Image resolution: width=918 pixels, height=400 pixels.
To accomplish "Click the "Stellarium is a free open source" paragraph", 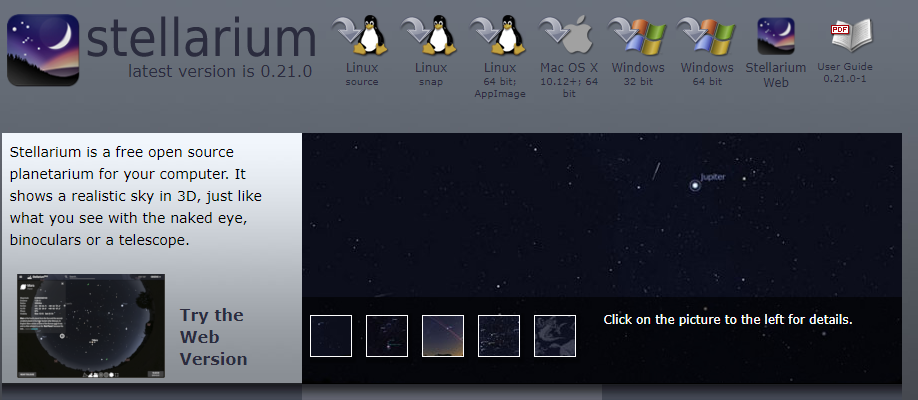I will [136, 196].
